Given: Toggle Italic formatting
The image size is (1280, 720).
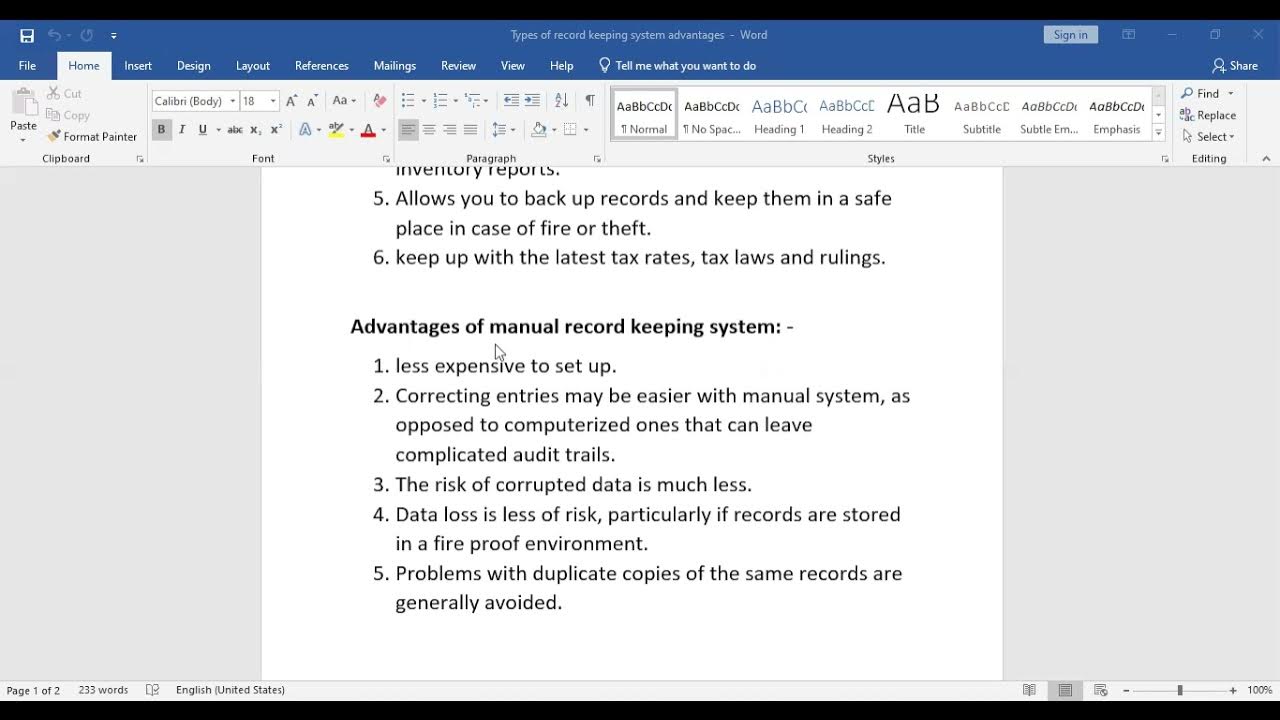Looking at the screenshot, I should pos(182,130).
